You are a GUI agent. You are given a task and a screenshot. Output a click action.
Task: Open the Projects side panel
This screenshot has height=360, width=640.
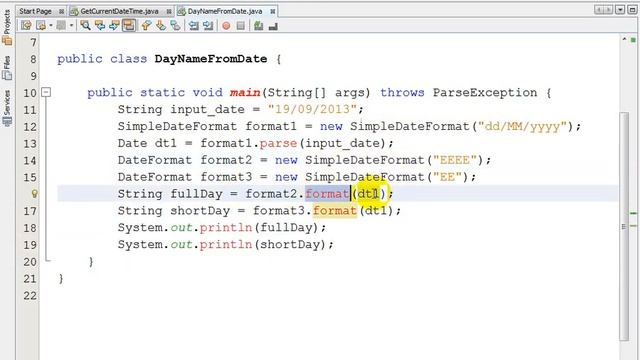tap(7, 27)
